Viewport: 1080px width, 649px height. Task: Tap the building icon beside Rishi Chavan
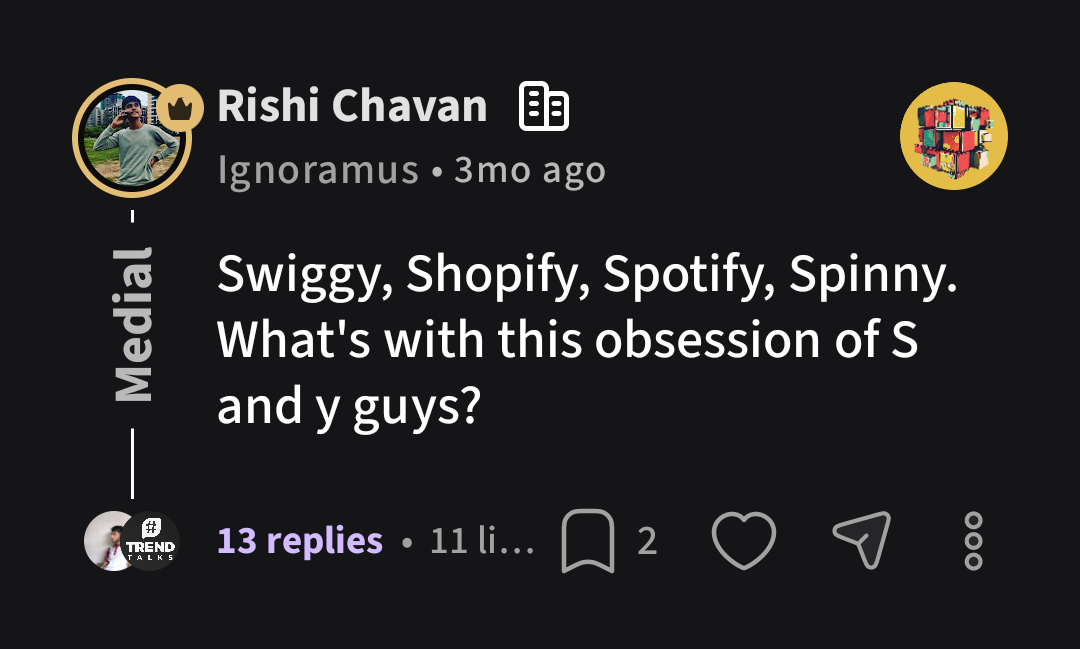pos(544,107)
